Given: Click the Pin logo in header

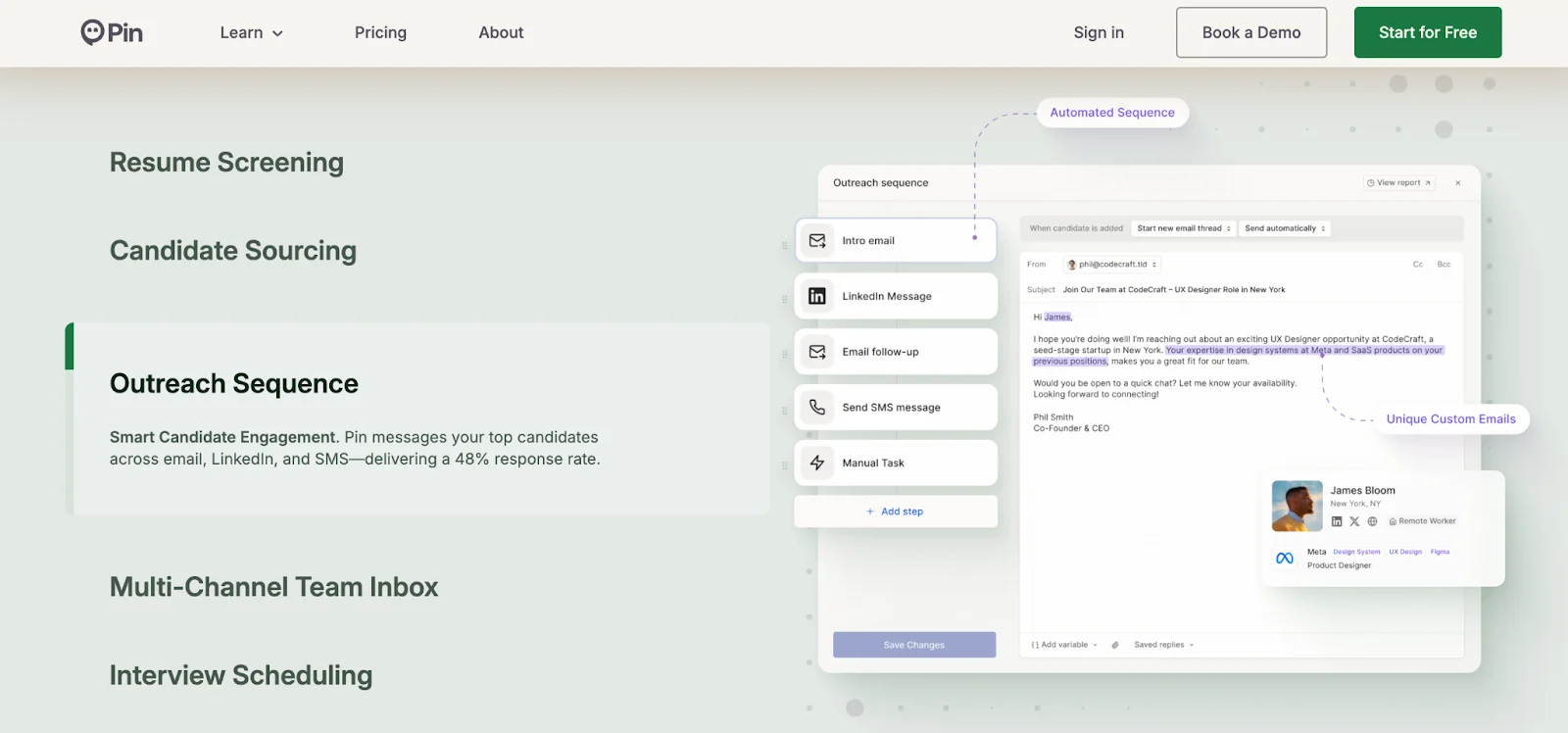Looking at the screenshot, I should (112, 32).
